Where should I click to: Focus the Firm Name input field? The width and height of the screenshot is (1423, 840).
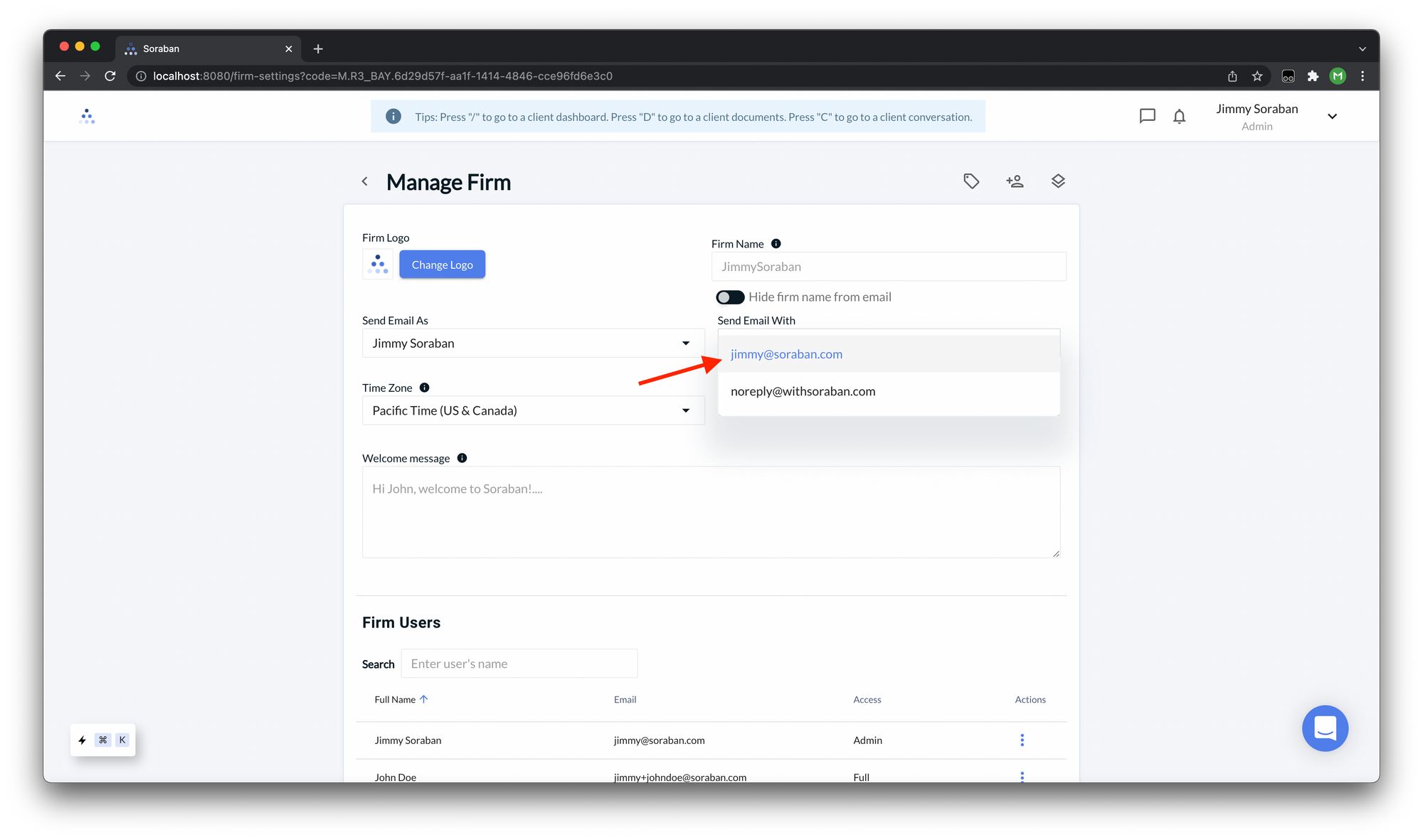pyautogui.click(x=889, y=267)
